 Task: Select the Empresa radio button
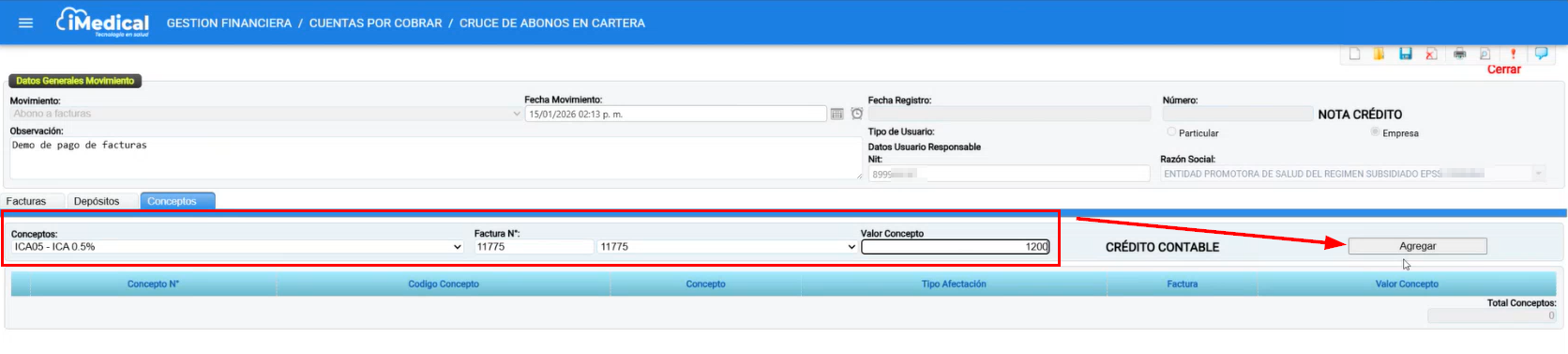[1376, 132]
